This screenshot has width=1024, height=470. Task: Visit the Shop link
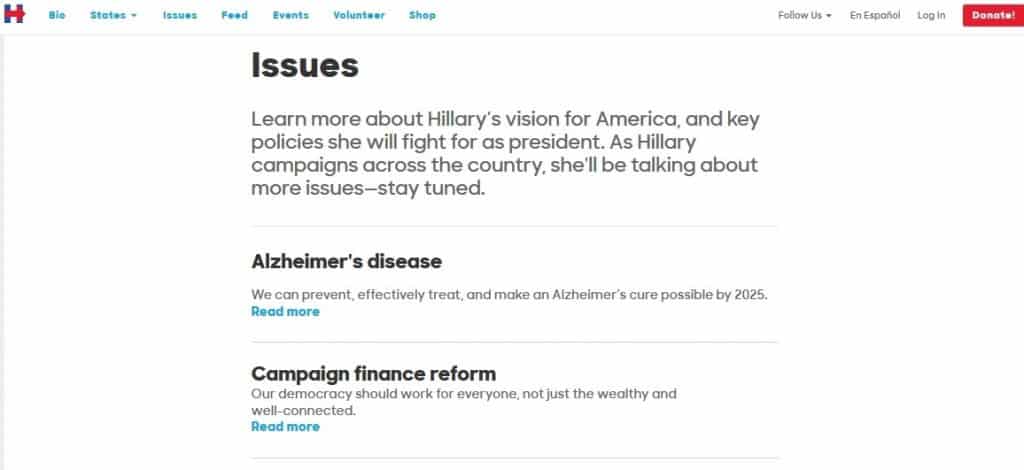click(422, 15)
